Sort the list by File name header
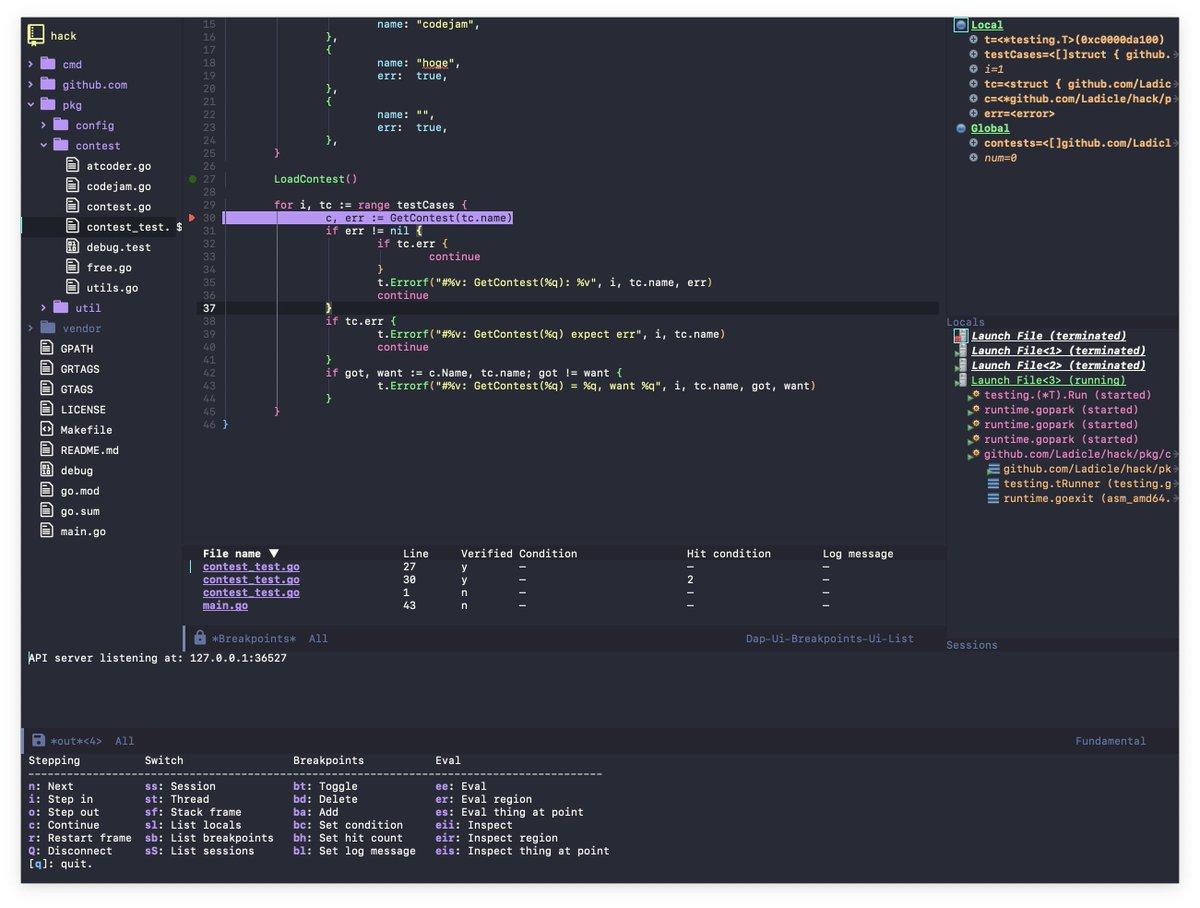Screen dimensions: 1200x908 (241, 554)
